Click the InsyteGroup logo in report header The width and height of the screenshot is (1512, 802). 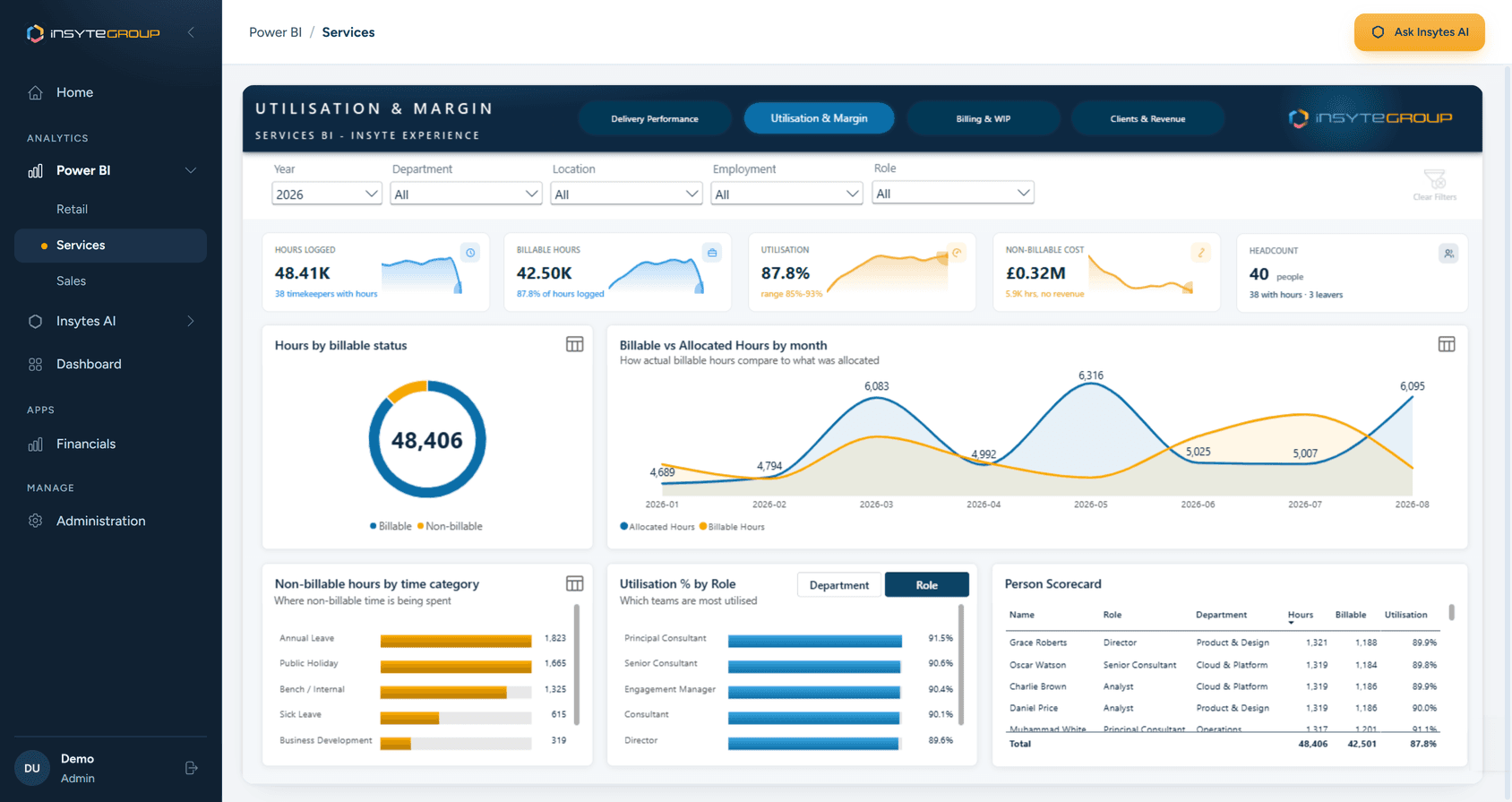point(1370,118)
